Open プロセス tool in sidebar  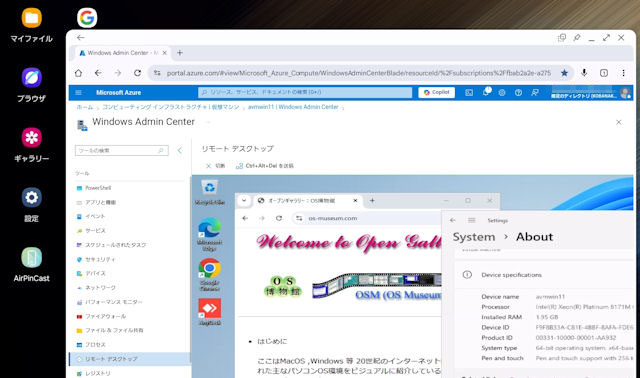[x=96, y=345]
